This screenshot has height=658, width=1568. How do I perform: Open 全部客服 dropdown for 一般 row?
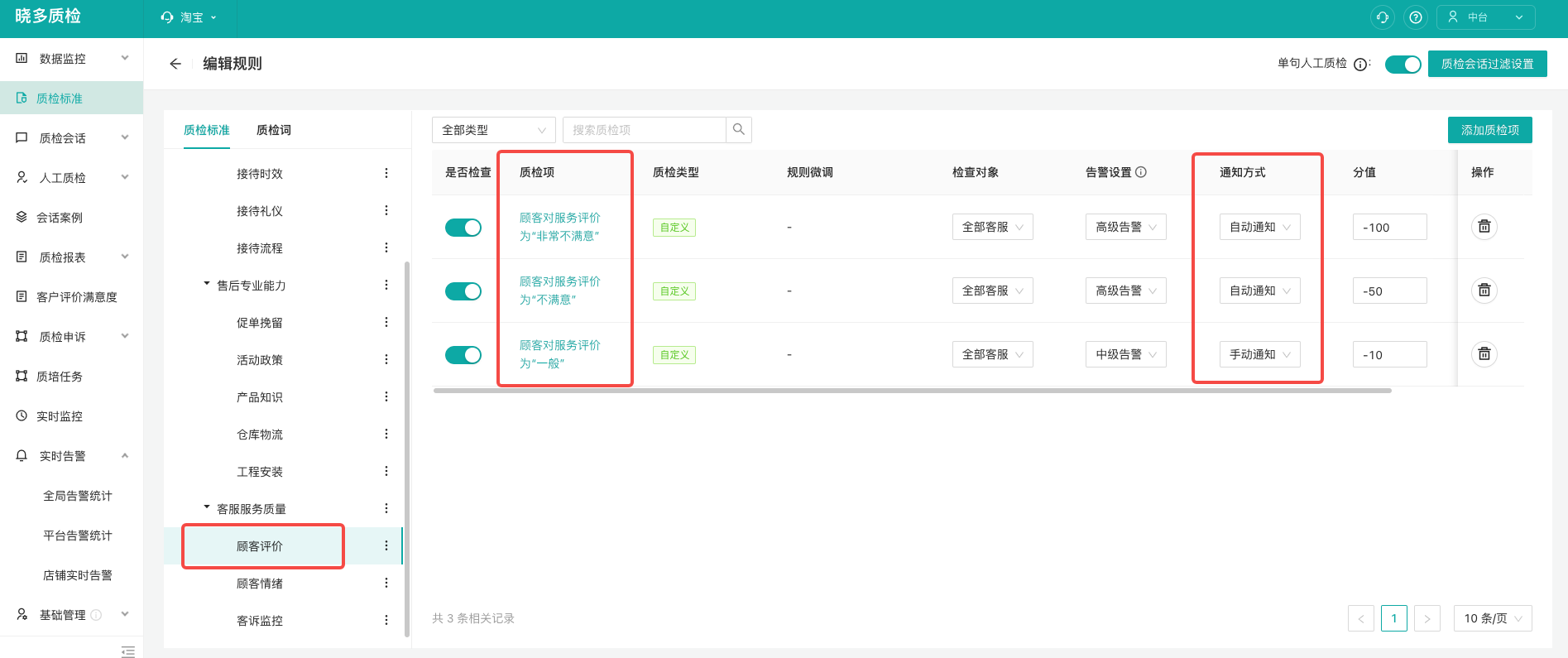(x=993, y=354)
